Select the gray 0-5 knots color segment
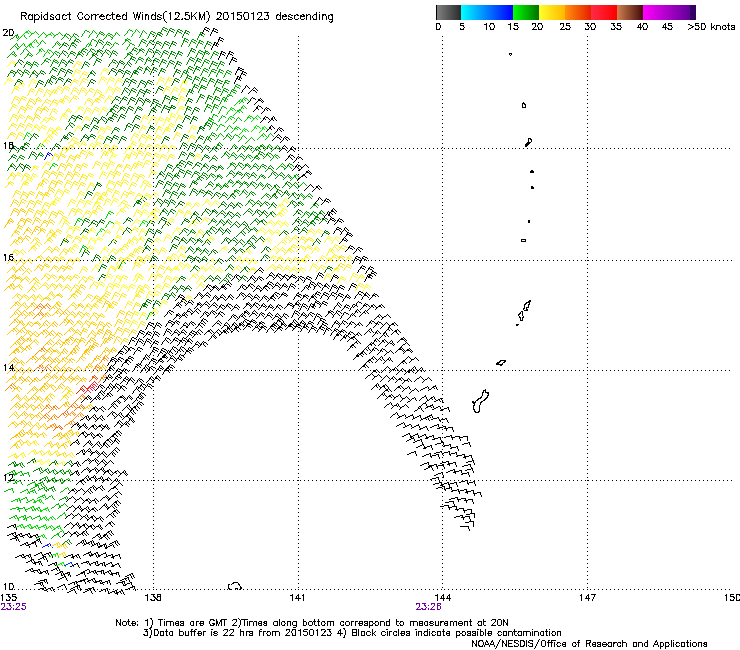740x650 pixels. 448,12
